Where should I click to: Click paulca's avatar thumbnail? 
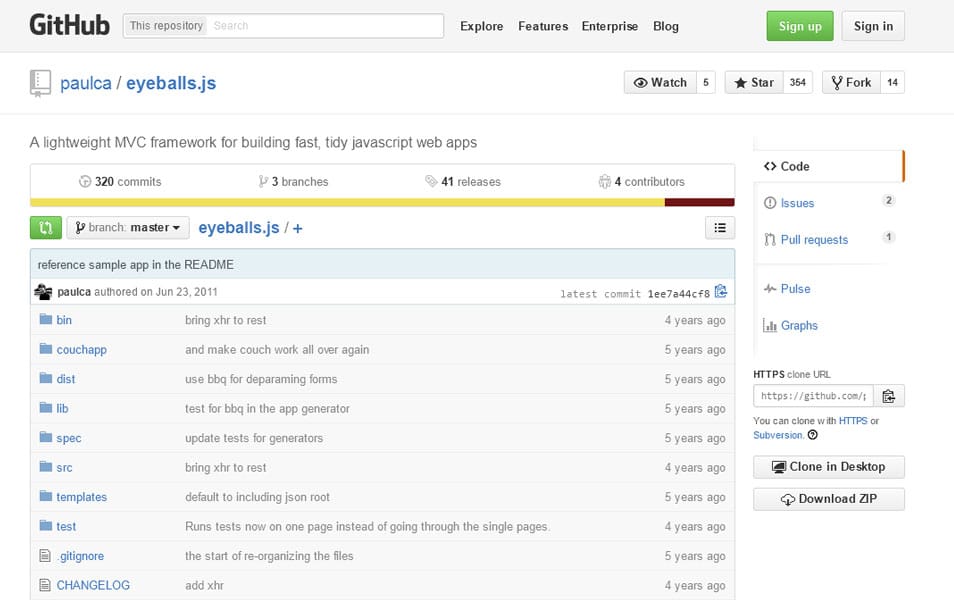pyautogui.click(x=43, y=292)
